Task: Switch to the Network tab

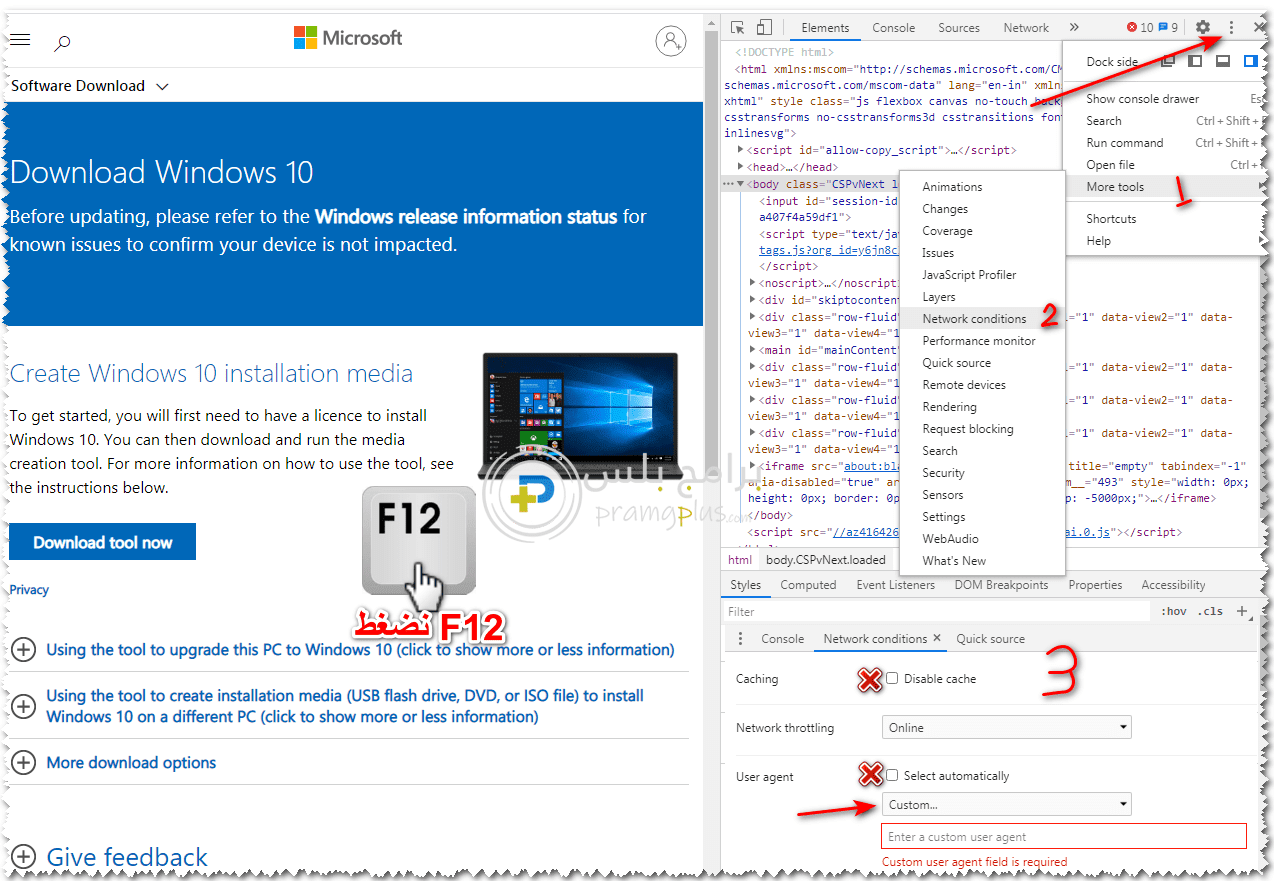Action: point(1026,28)
